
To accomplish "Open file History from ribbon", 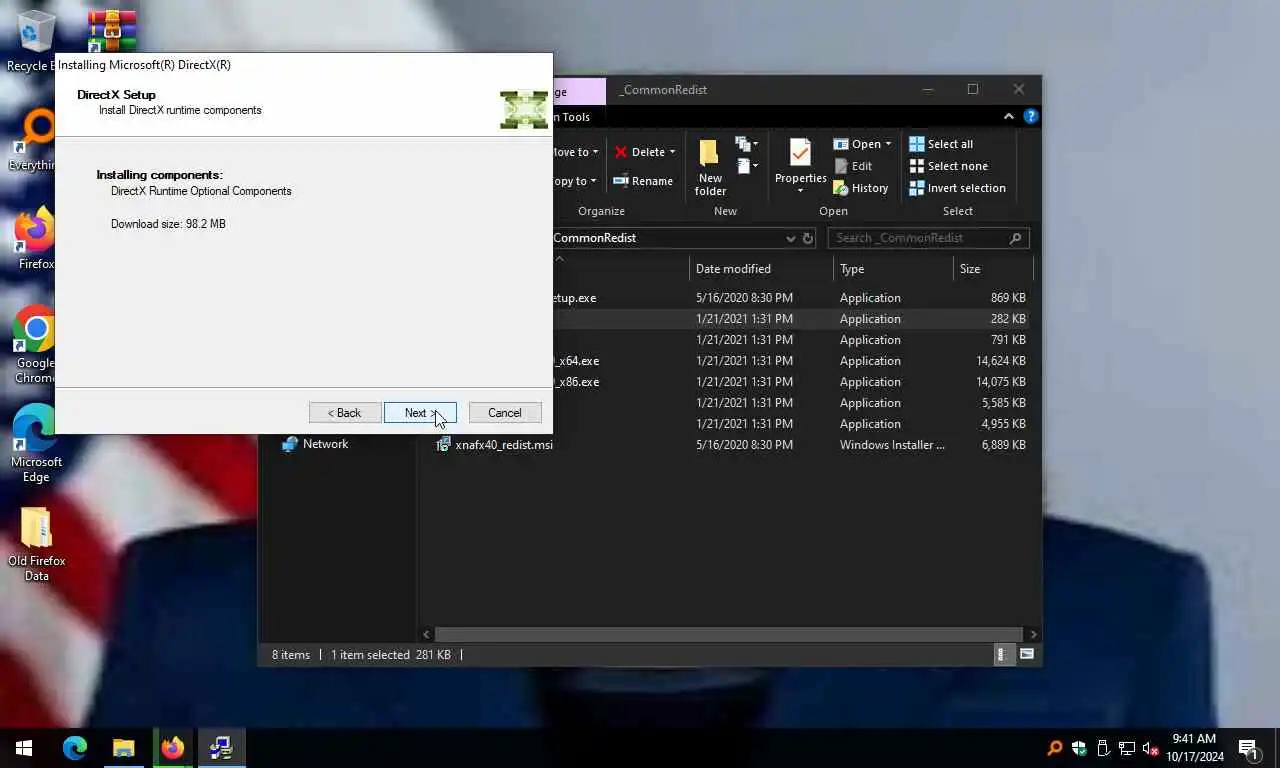I will point(860,188).
